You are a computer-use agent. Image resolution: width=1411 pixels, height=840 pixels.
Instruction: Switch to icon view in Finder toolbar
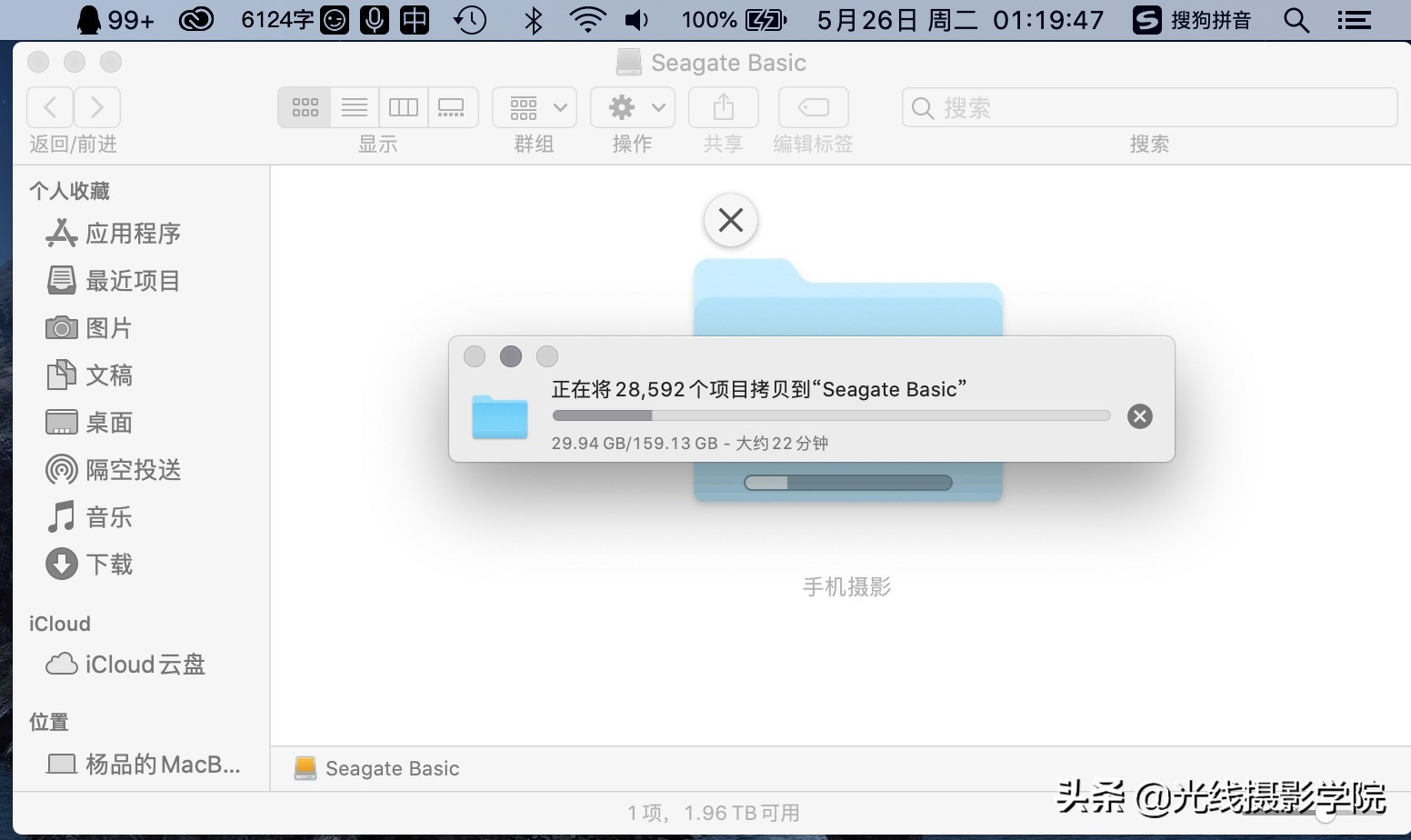[x=305, y=106]
